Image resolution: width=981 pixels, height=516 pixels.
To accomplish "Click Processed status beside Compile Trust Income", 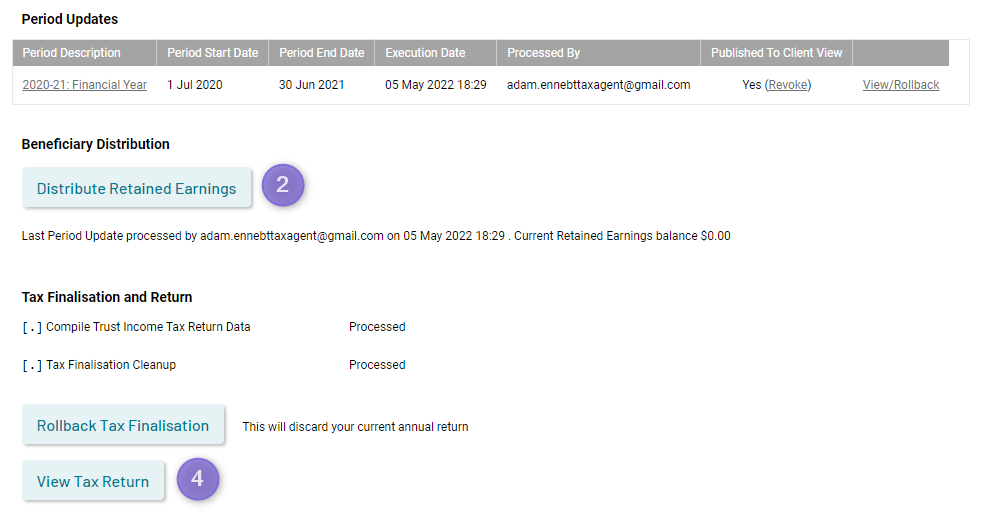I will click(377, 327).
